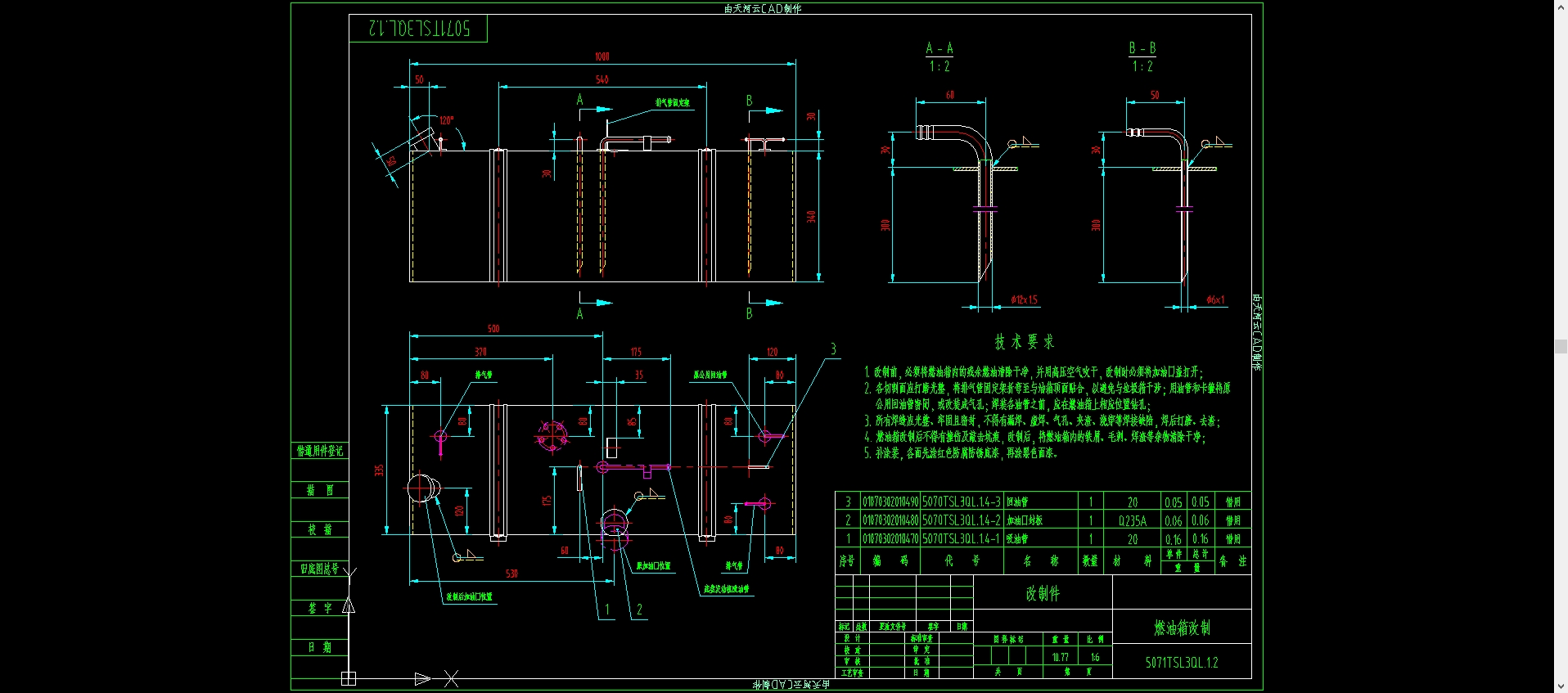This screenshot has height=693, width=1568.
Task: Click the 1000 overall length dimension
Action: (x=602, y=56)
